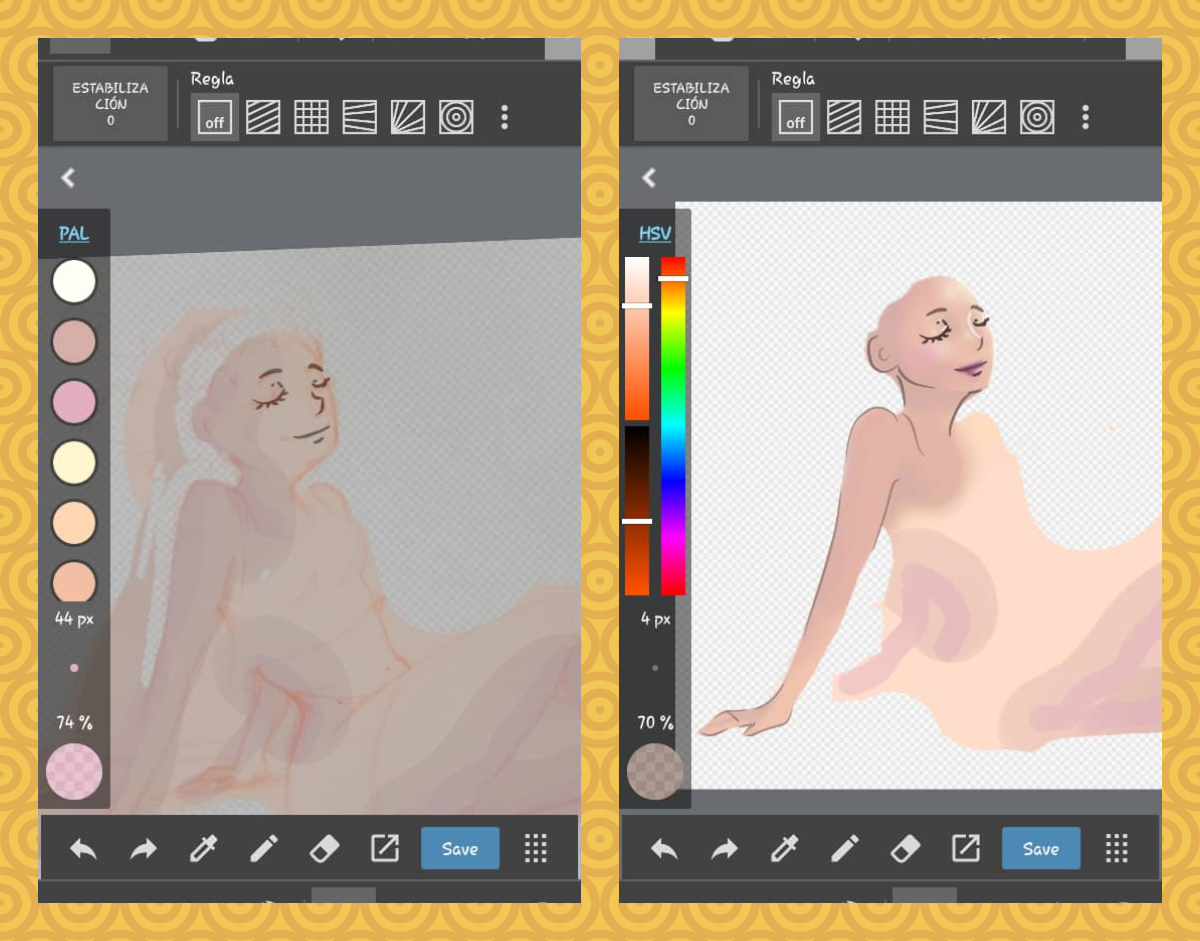Choose parallel lines ruler in left screenshot

pos(263,117)
